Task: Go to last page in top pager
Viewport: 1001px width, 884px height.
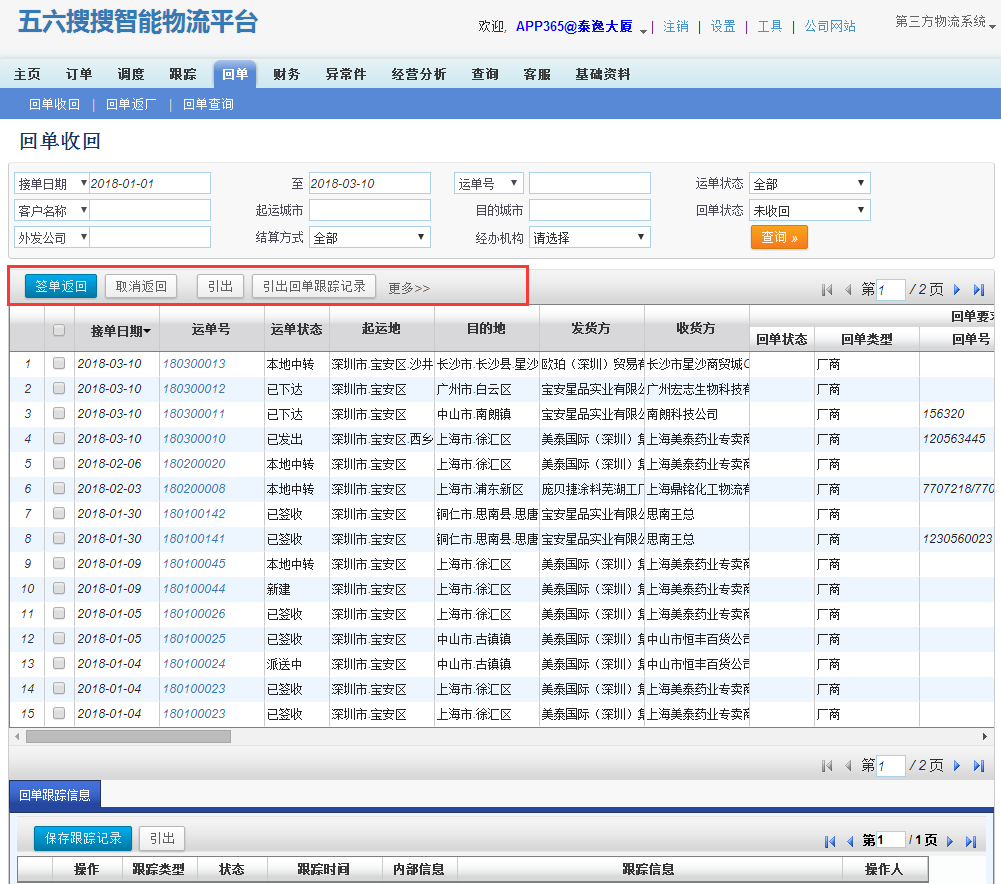Action: coord(978,290)
